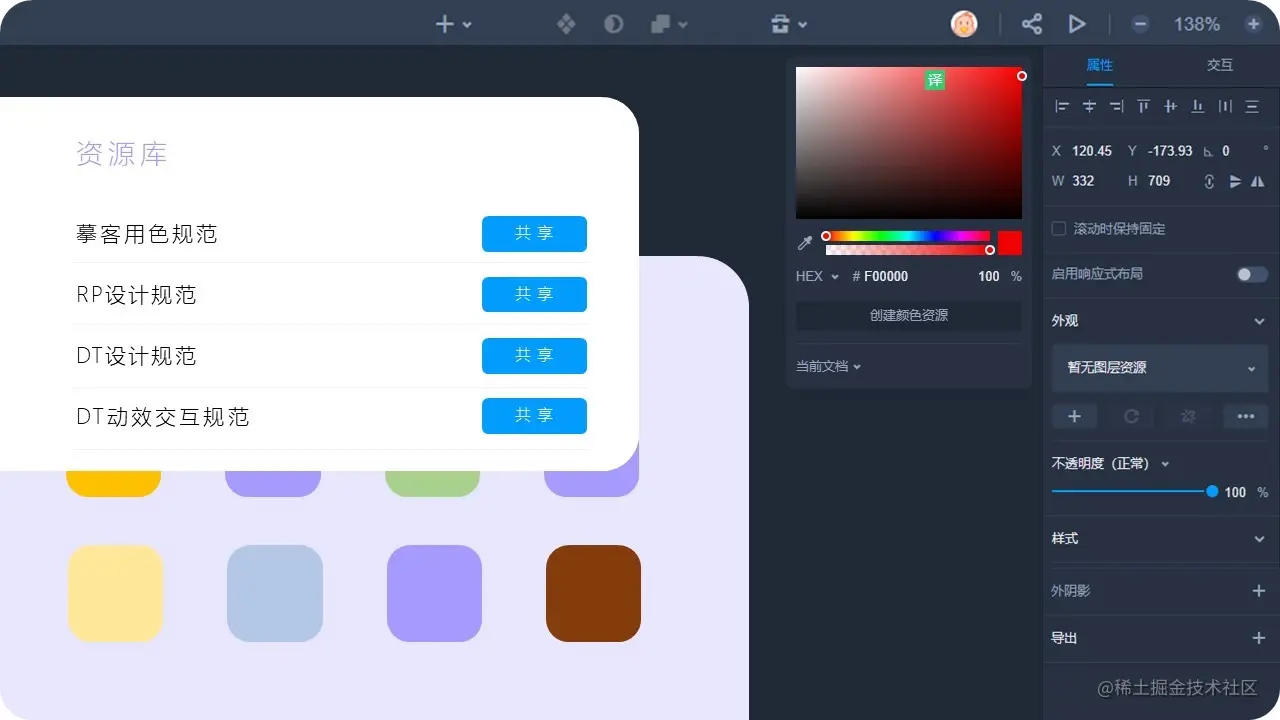Adjust the 不透明度 opacity slider
The image size is (1280, 720).
click(1134, 491)
